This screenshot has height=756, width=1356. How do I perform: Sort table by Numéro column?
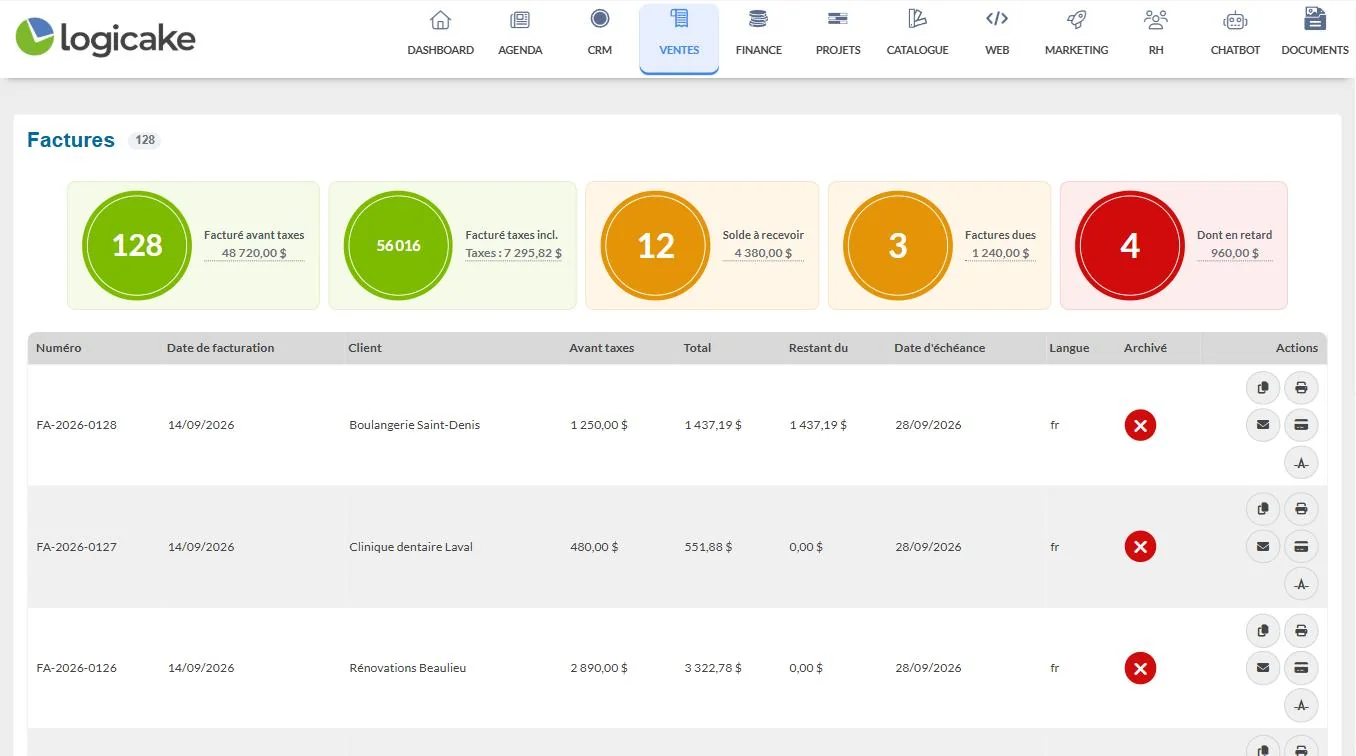pyautogui.click(x=59, y=348)
